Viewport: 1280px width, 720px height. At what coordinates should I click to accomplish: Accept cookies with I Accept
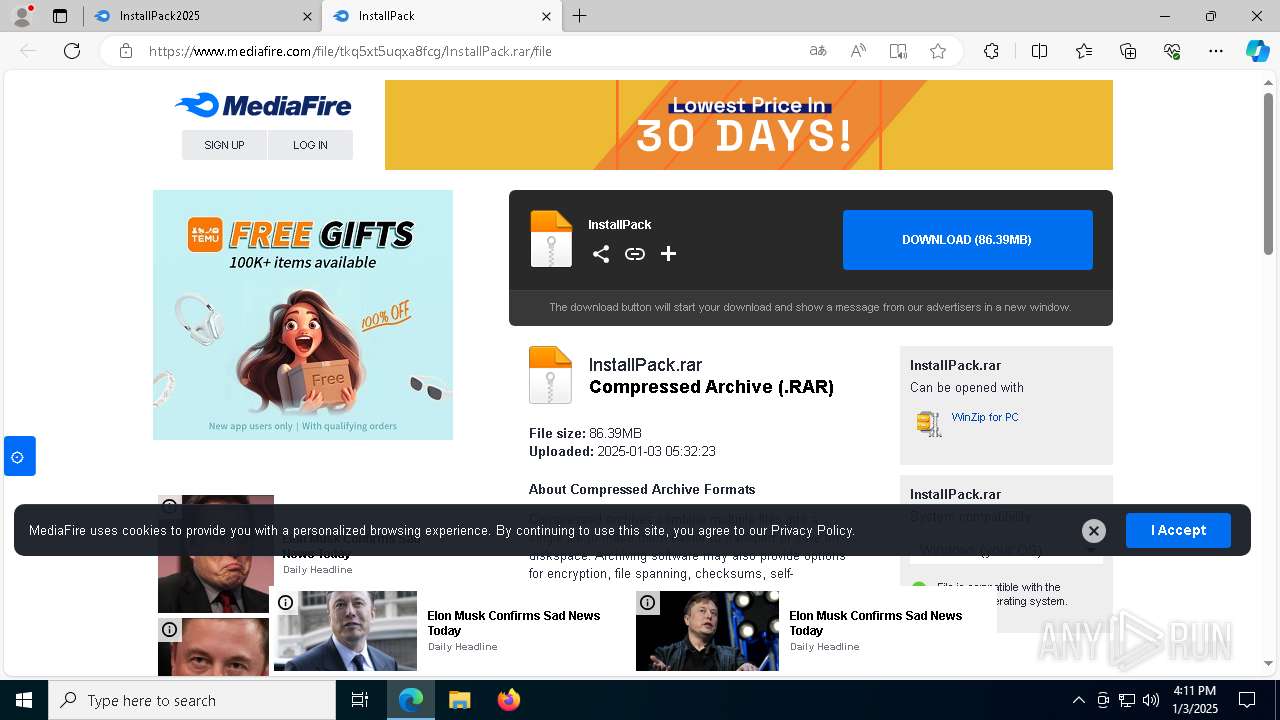tap(1178, 530)
